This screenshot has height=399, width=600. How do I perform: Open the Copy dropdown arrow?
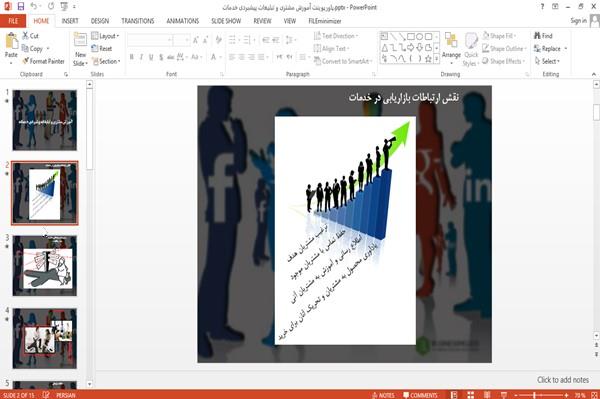pos(48,49)
